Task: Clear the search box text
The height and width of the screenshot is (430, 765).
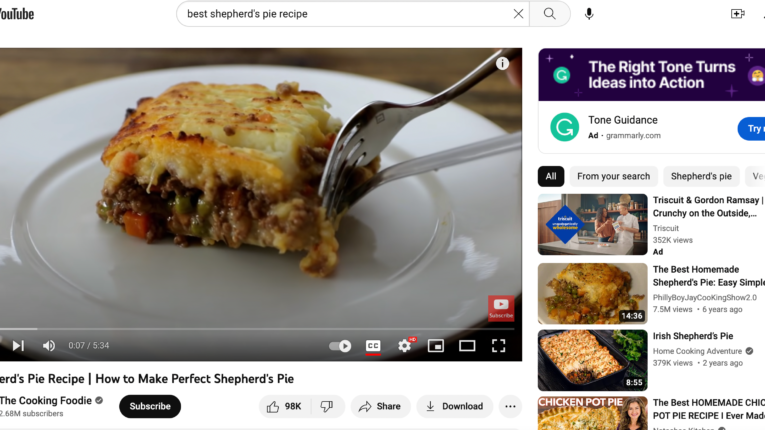Action: pos(518,14)
